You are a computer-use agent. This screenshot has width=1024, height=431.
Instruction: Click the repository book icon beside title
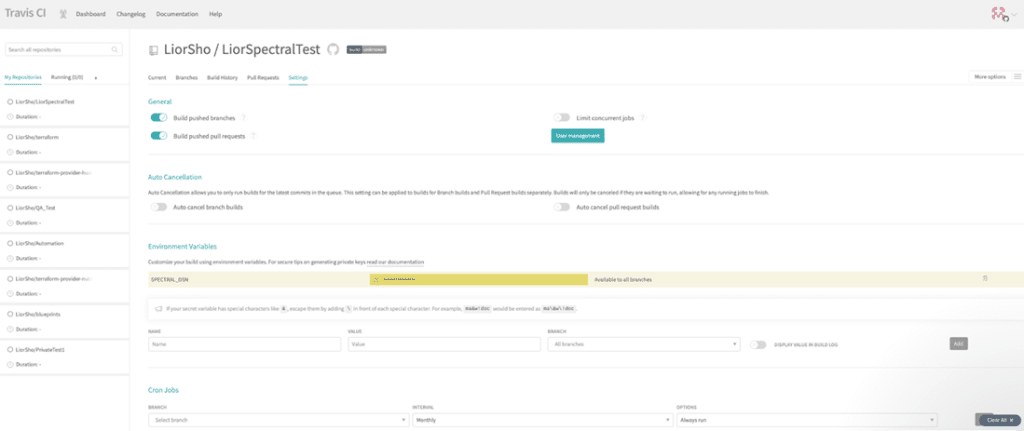tap(153, 50)
